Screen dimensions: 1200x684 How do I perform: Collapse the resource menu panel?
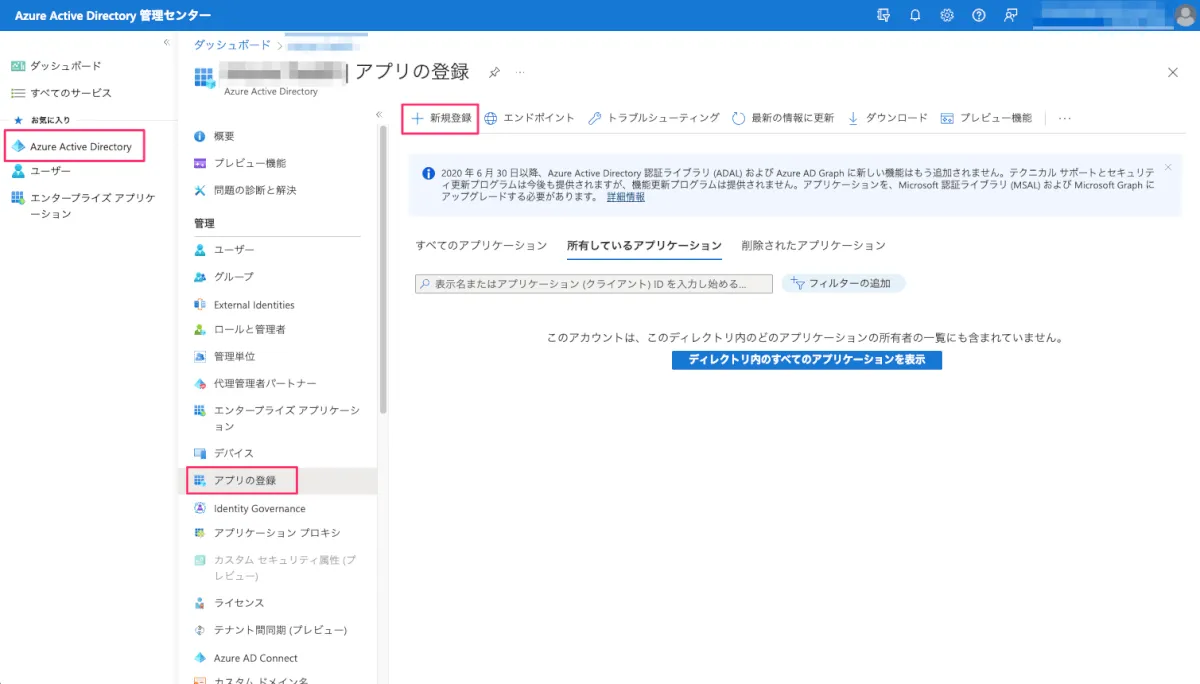coord(379,114)
